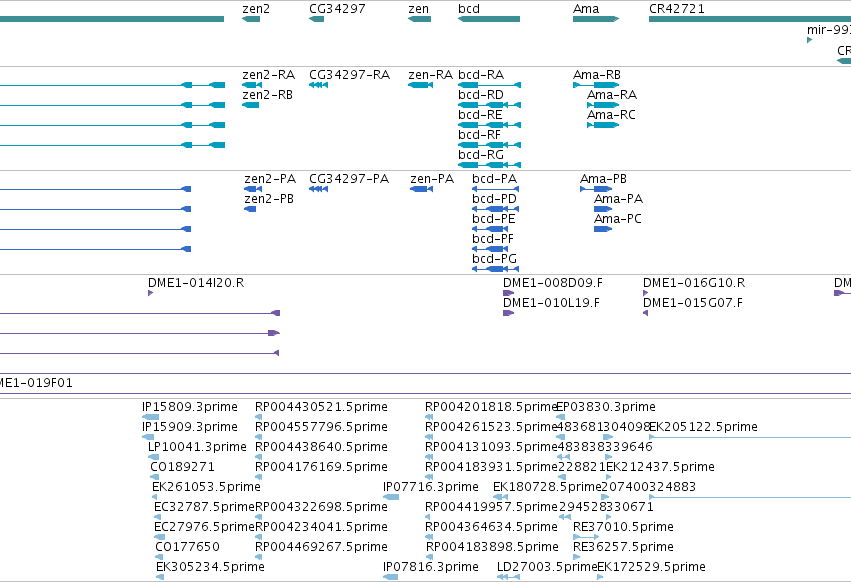The width and height of the screenshot is (851, 582).
Task: Click EST label IP07716.3prime
Action: (x=431, y=487)
